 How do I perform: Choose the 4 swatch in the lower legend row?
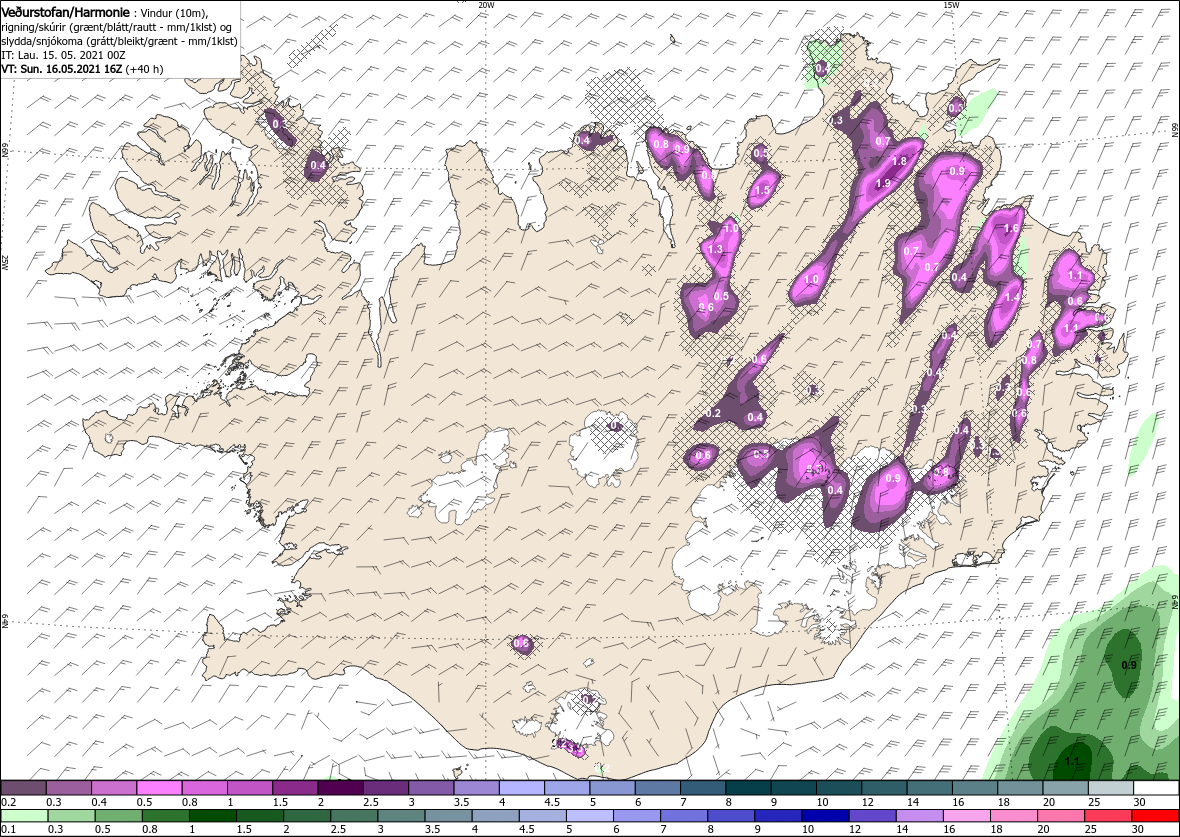coord(495,816)
